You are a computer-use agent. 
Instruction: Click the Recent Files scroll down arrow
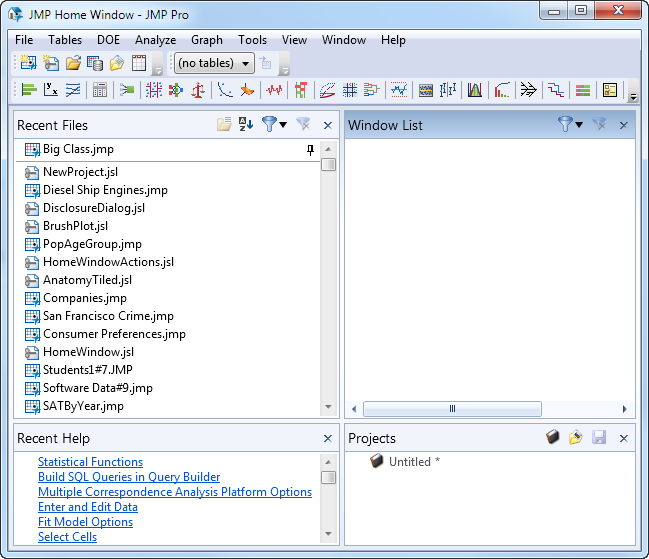click(329, 407)
